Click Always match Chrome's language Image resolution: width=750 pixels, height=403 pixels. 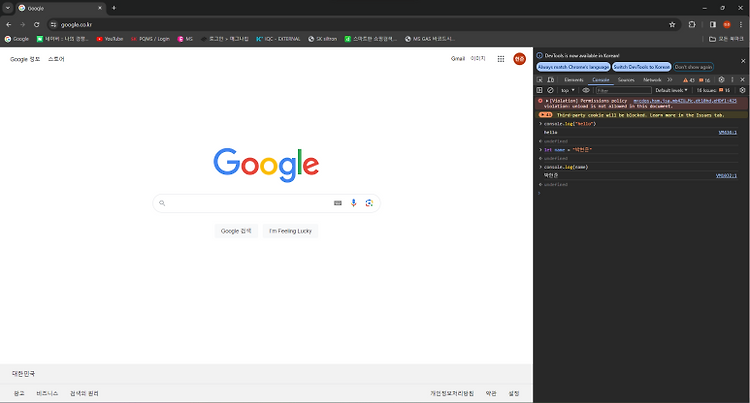point(573,67)
